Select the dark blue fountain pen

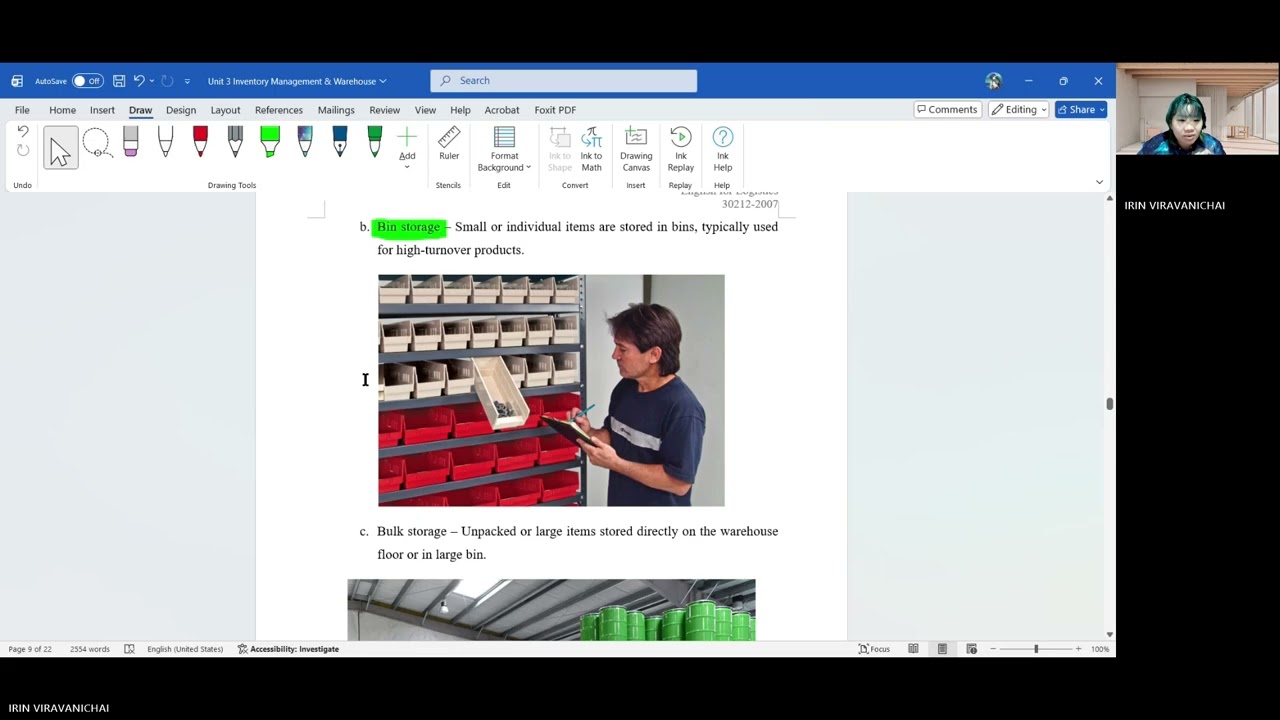(340, 143)
